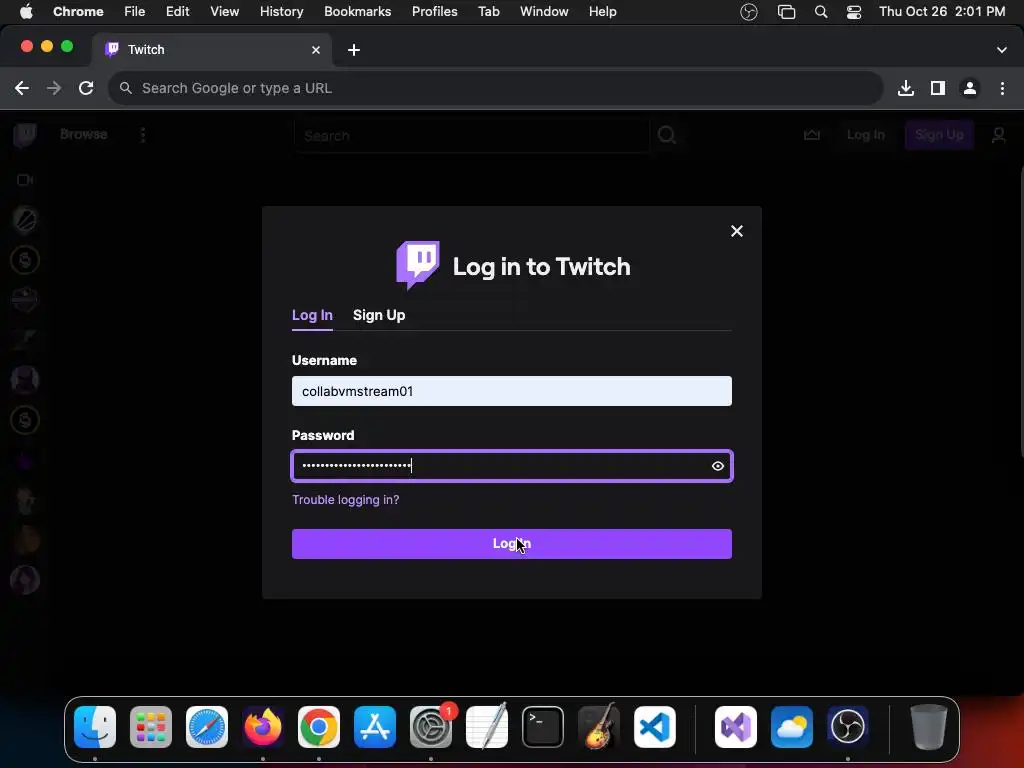Open the Window menu
1024x768 pixels.
[x=544, y=12]
